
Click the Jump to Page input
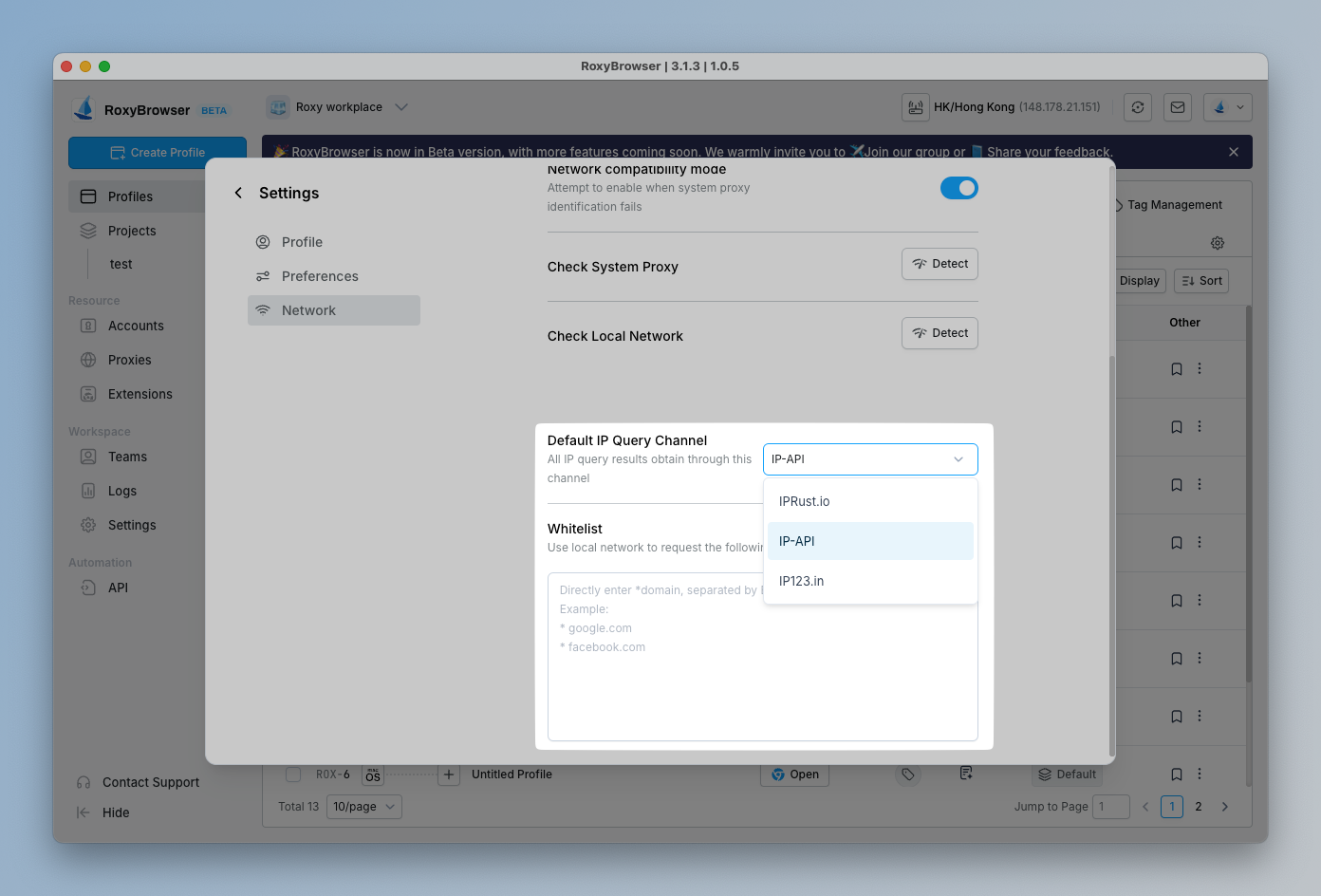(1111, 807)
